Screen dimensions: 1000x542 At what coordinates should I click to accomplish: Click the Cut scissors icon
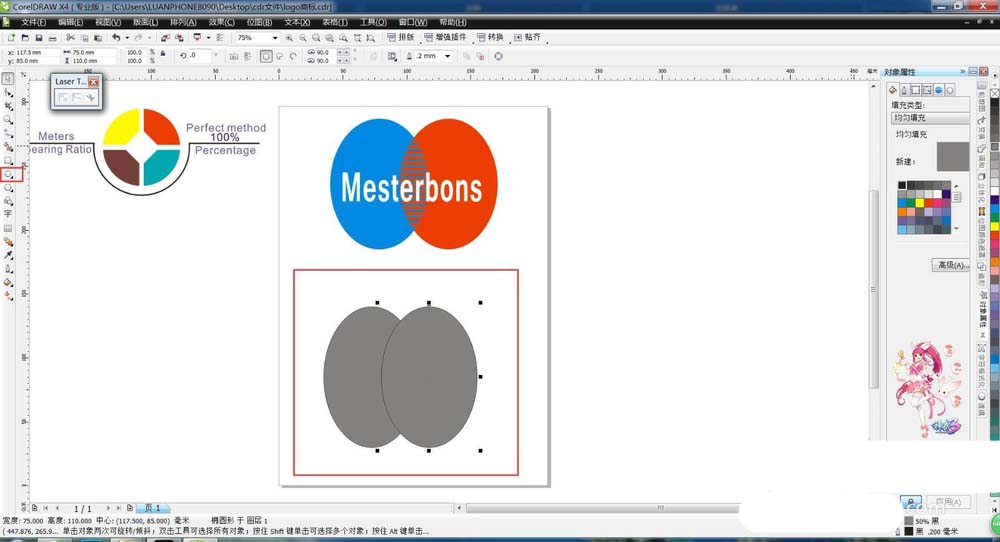click(x=71, y=38)
